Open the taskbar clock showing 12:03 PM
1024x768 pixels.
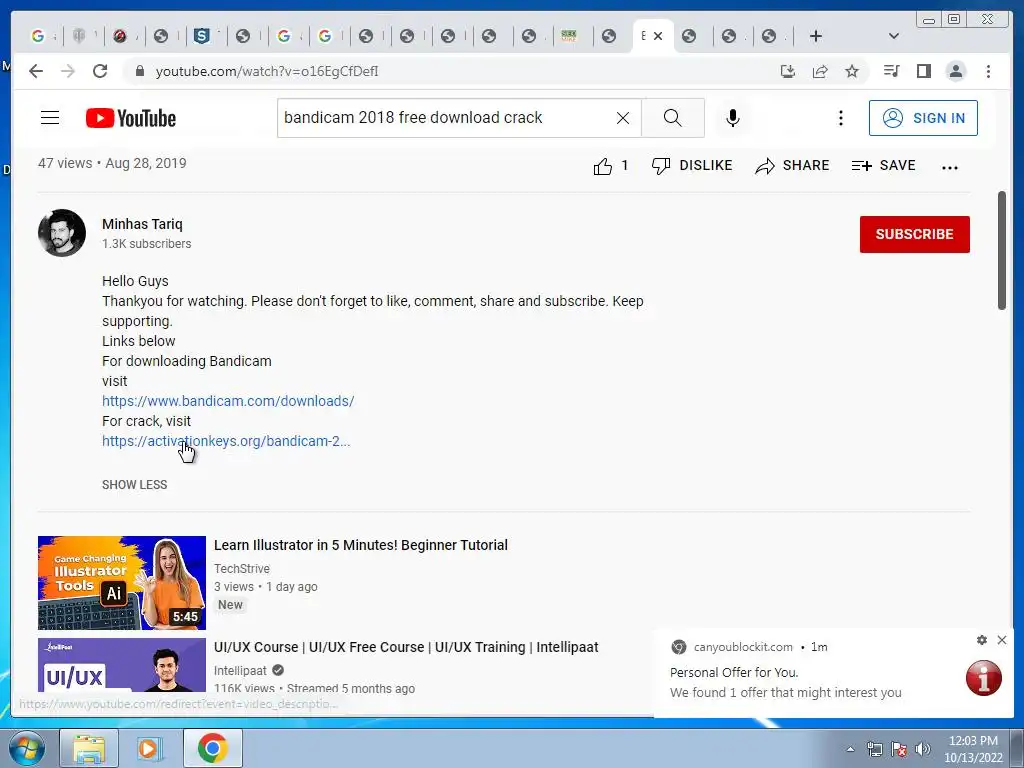pos(973,749)
